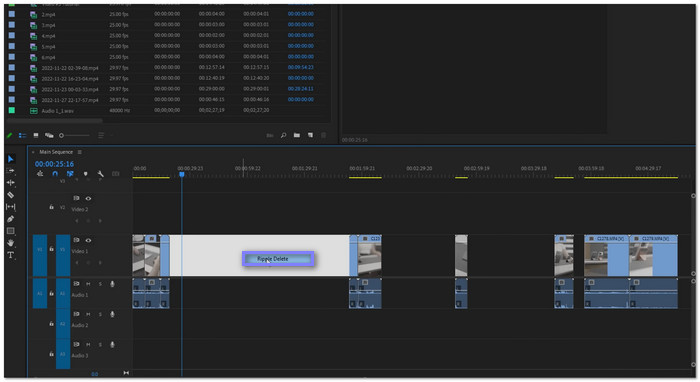Viewport: 700px width, 382px height.
Task: Mute the Audio 2 track
Action: (88, 314)
